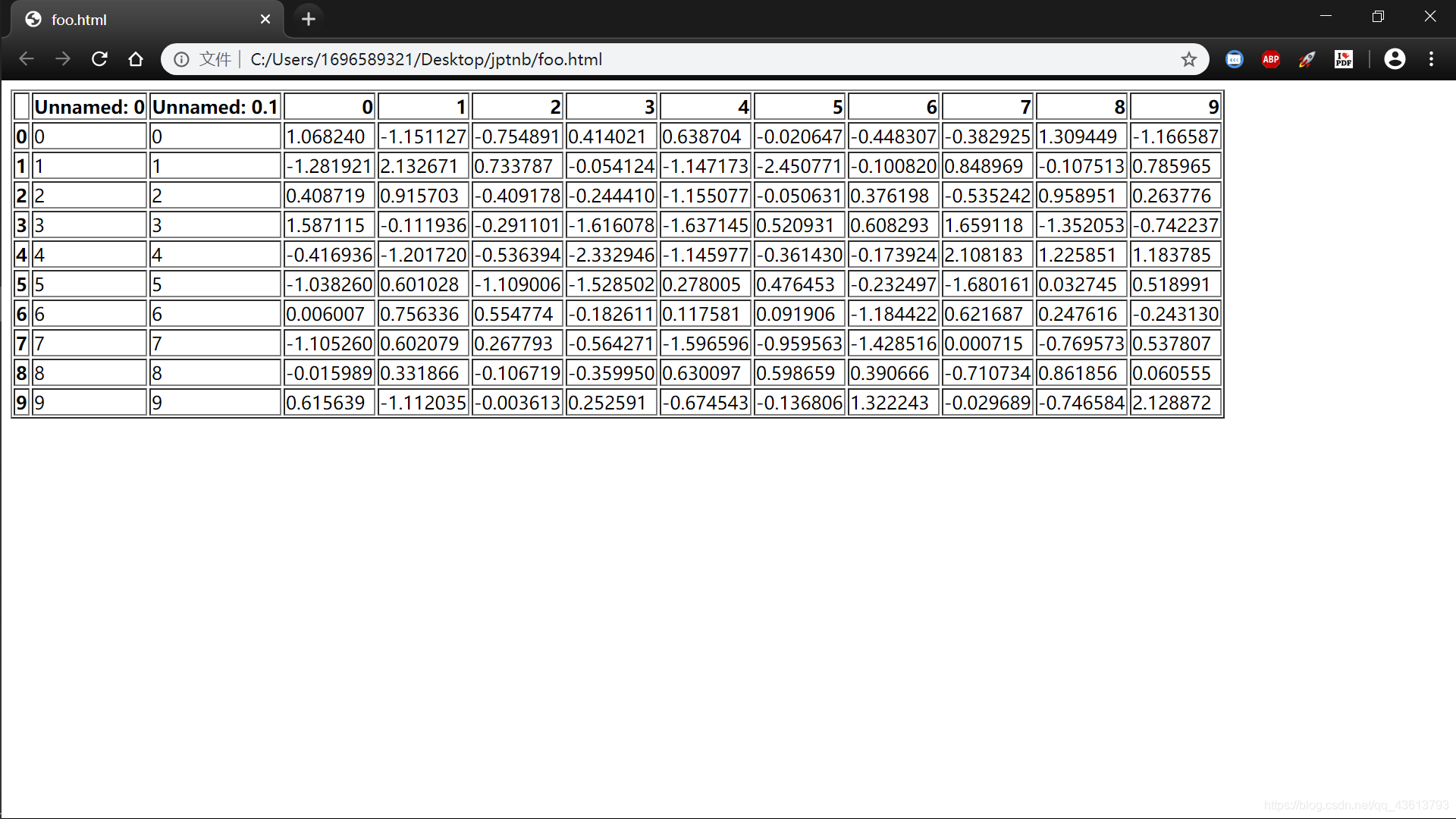Click the cell containing 0.006007
1456x819 pixels.
[x=329, y=314]
